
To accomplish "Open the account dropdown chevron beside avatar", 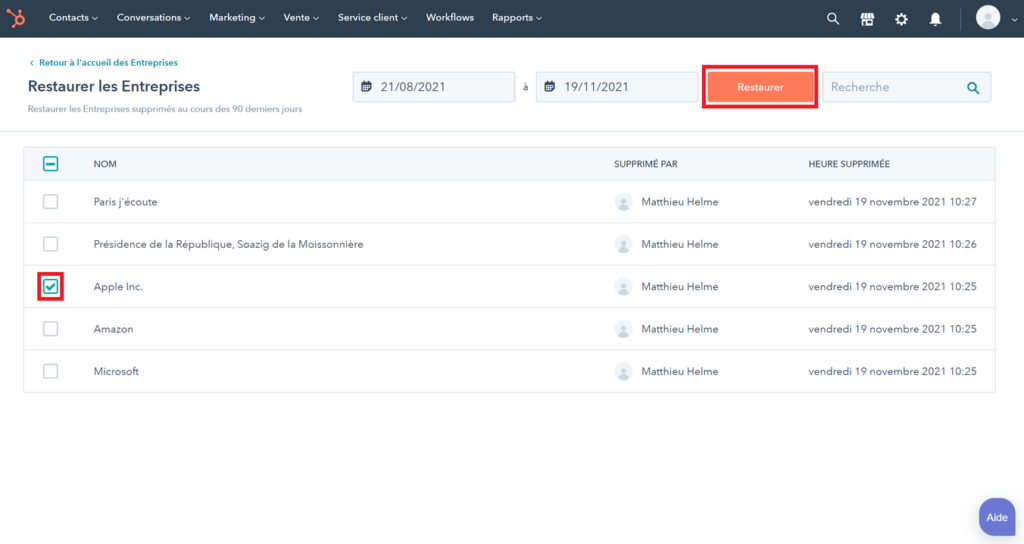I will coord(1014,20).
